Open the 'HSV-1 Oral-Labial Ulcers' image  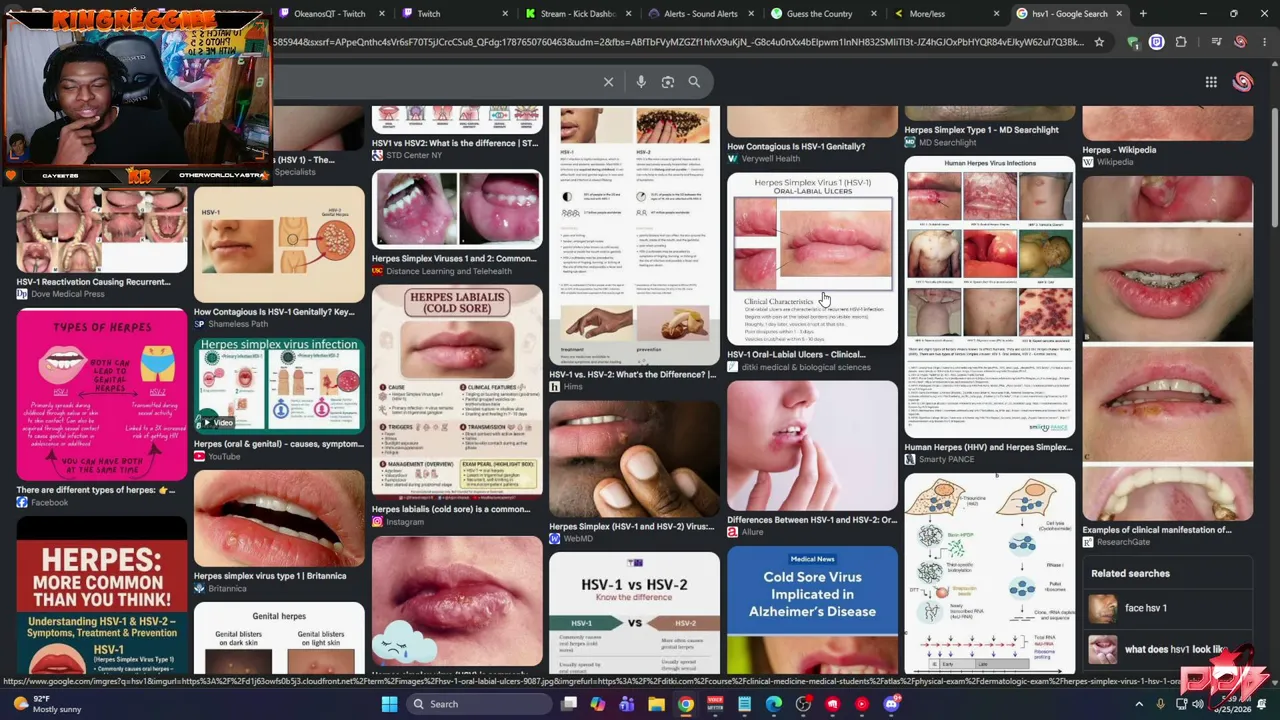coord(812,259)
